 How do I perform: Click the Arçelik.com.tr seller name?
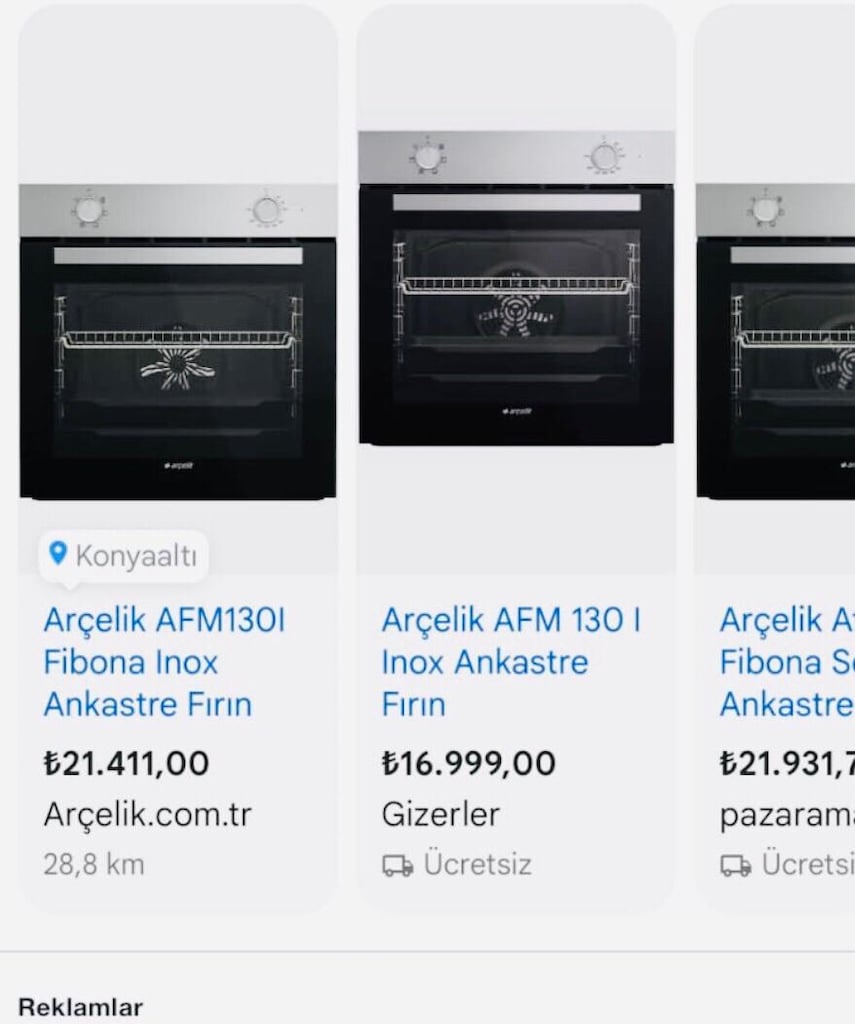[148, 814]
